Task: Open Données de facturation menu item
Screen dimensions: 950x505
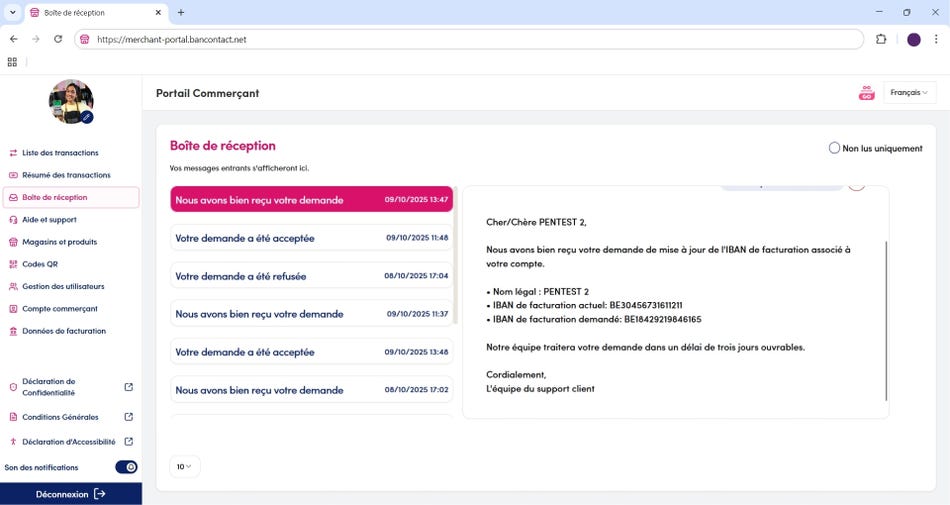Action: coord(63,331)
